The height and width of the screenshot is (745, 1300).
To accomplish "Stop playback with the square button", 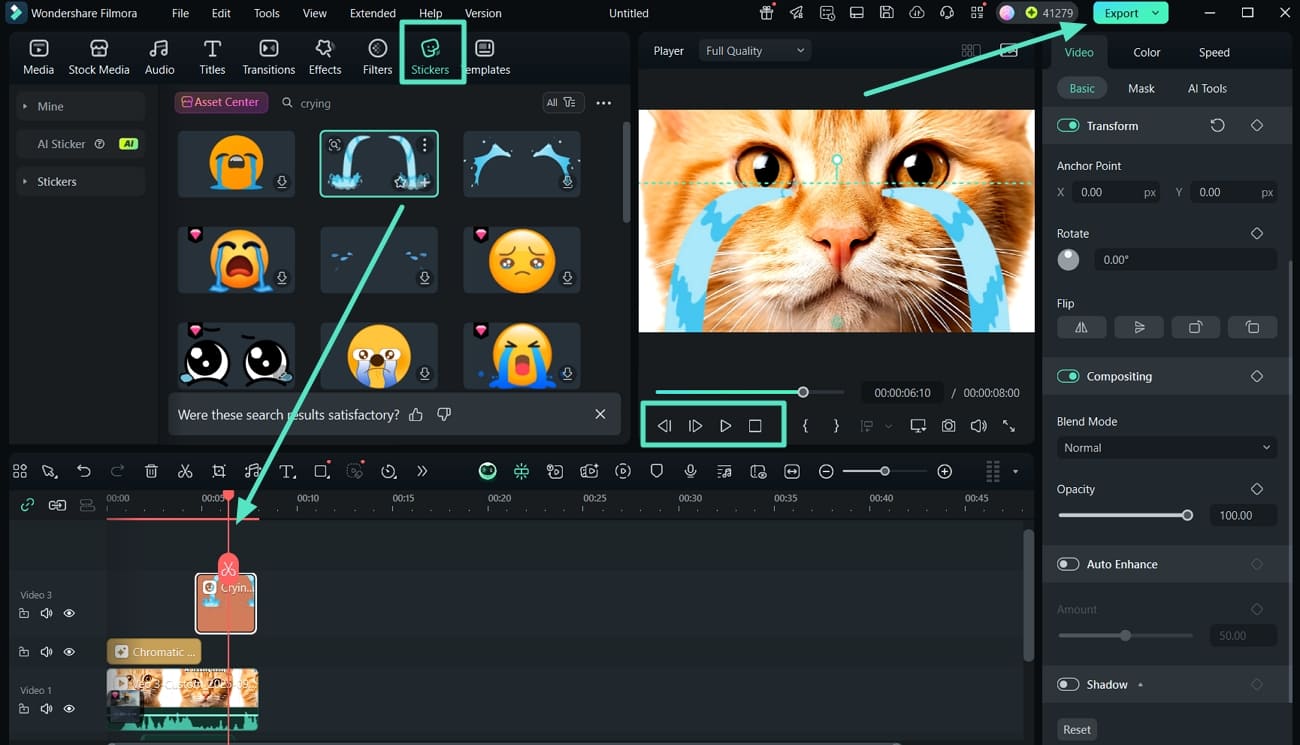I will (755, 426).
